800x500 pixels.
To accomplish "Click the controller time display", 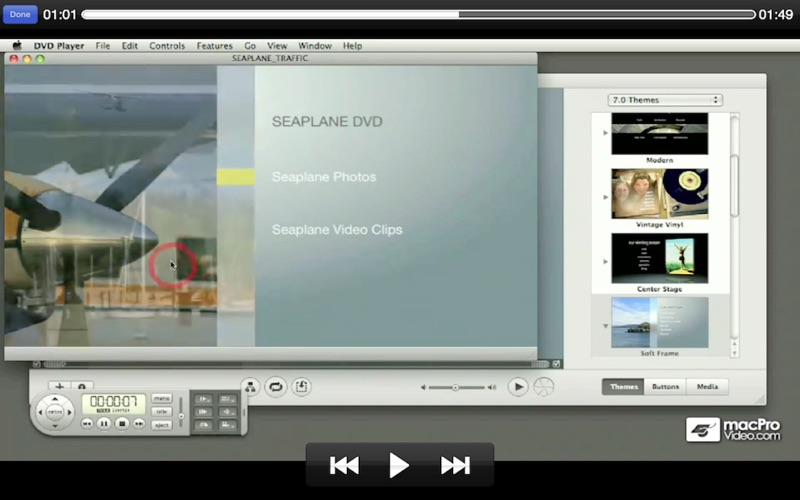I will click(114, 404).
